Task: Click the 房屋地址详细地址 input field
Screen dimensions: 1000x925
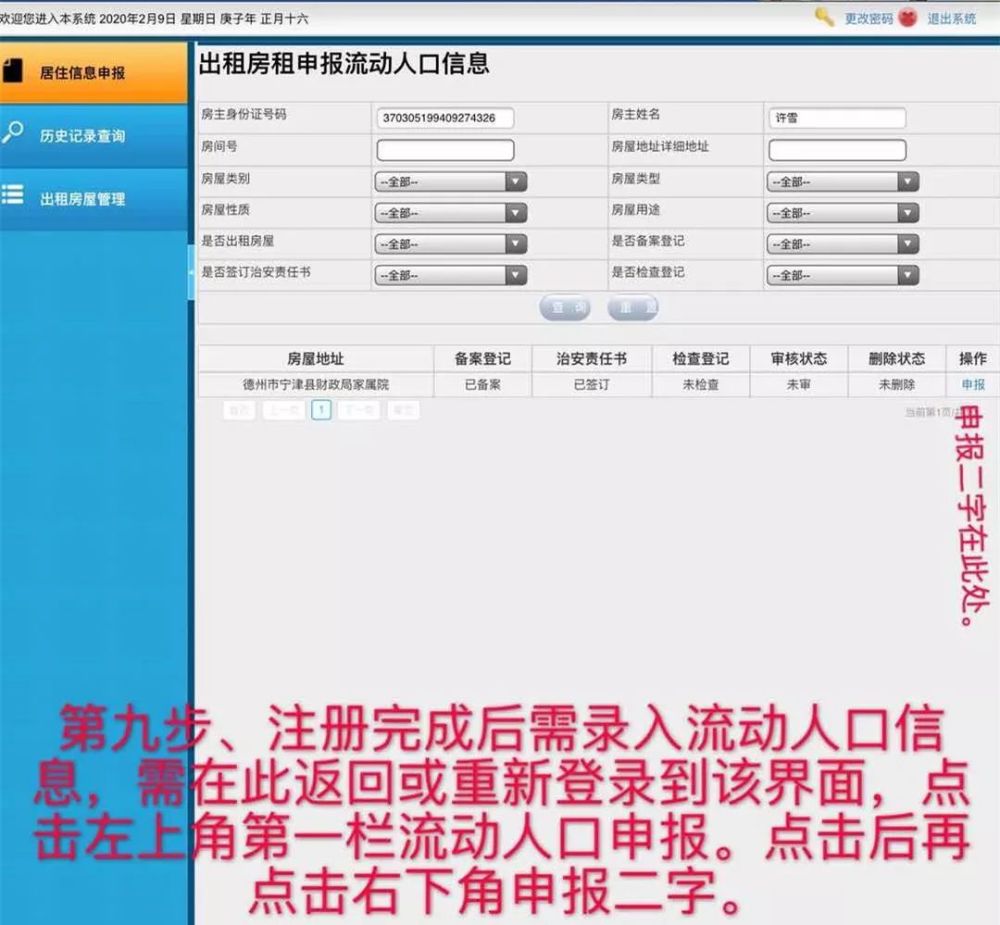Action: [837, 150]
